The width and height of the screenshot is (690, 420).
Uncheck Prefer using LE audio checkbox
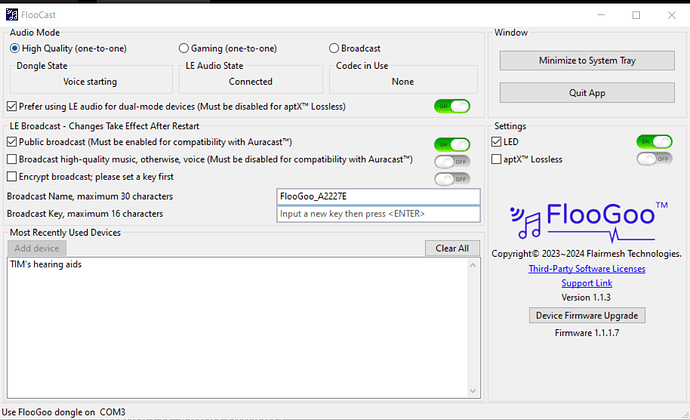click(x=12, y=106)
